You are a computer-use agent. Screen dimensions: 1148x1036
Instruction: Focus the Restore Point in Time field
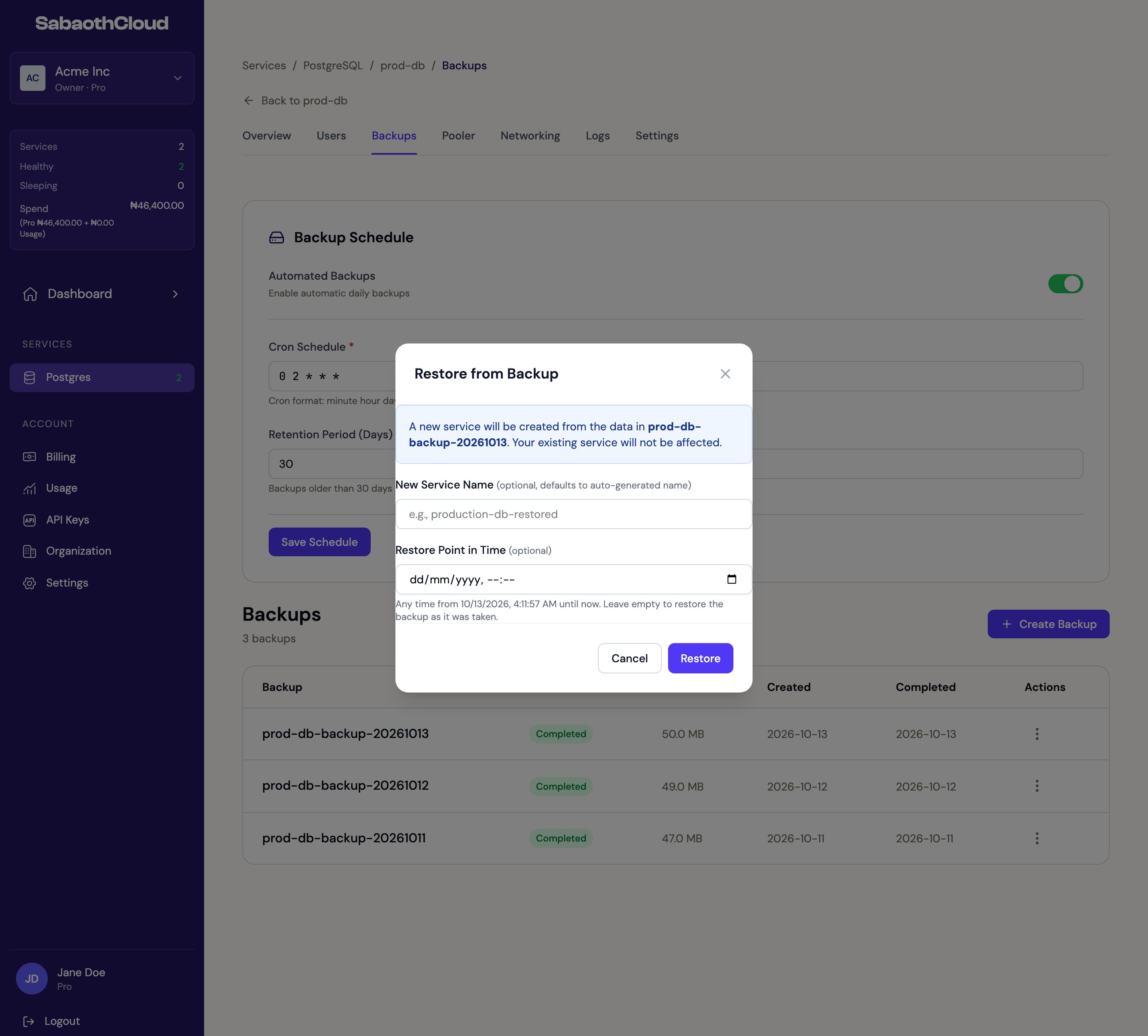(574, 579)
